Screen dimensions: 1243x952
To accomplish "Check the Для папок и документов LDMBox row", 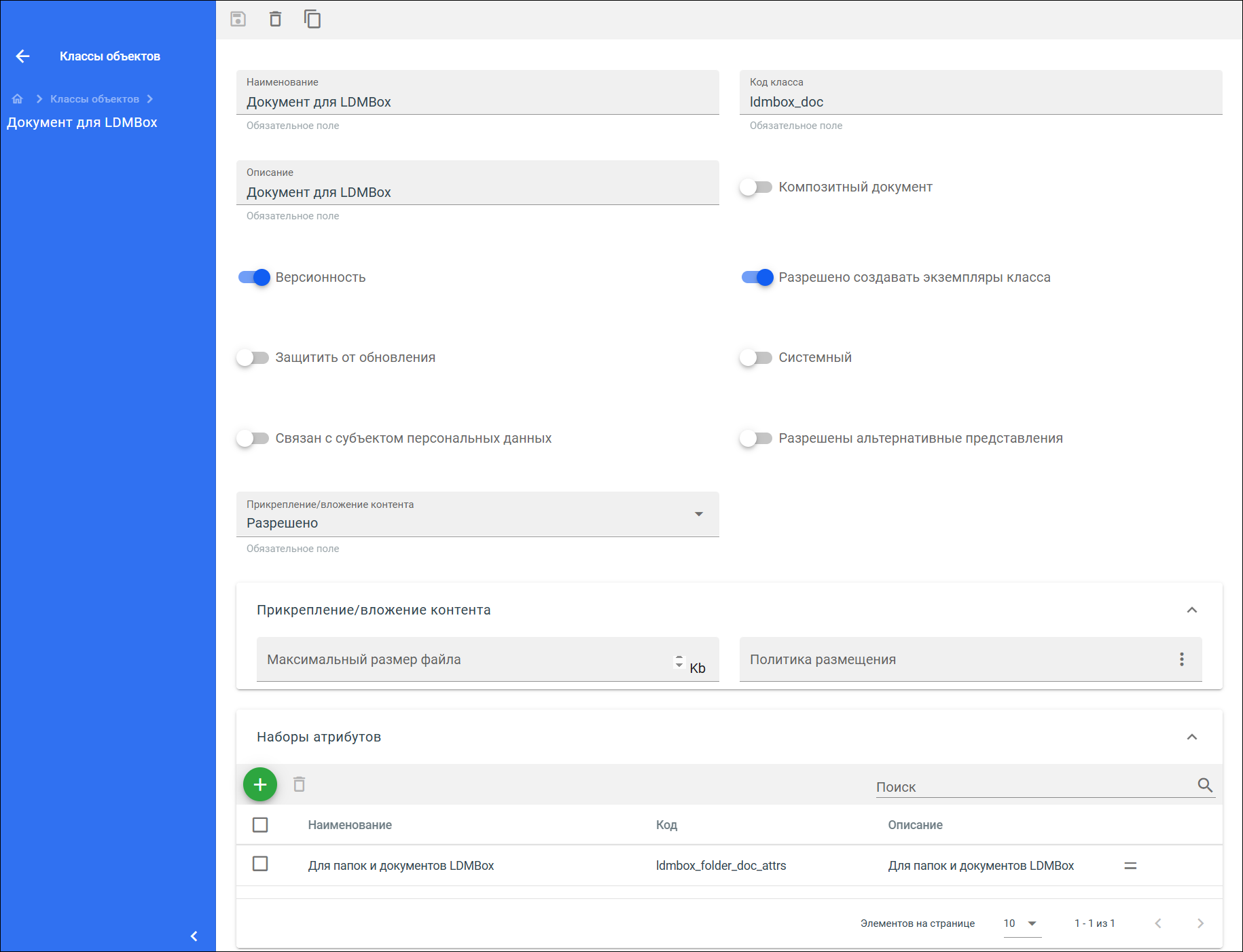I will [x=260, y=864].
